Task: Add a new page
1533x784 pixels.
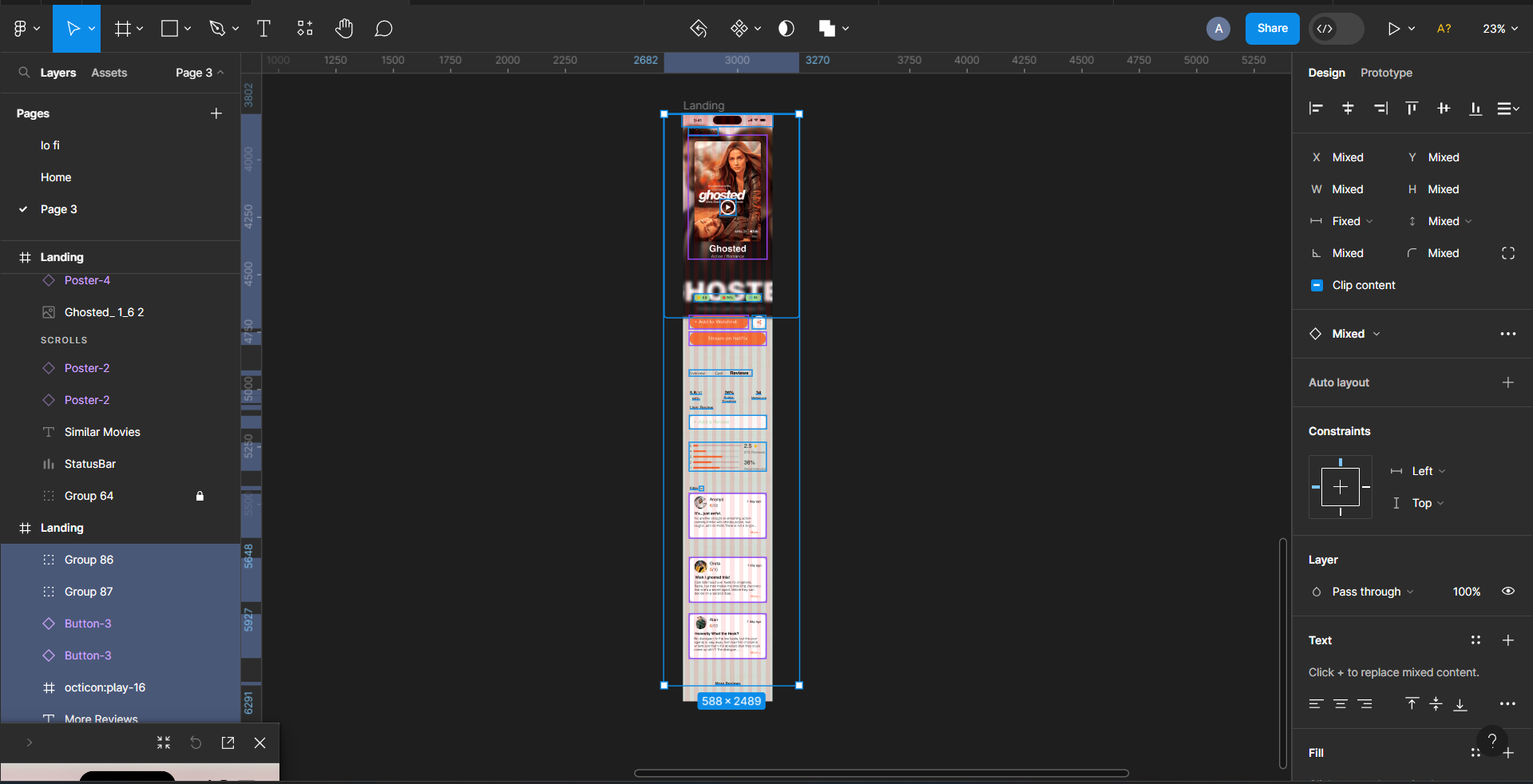Action: (x=216, y=113)
